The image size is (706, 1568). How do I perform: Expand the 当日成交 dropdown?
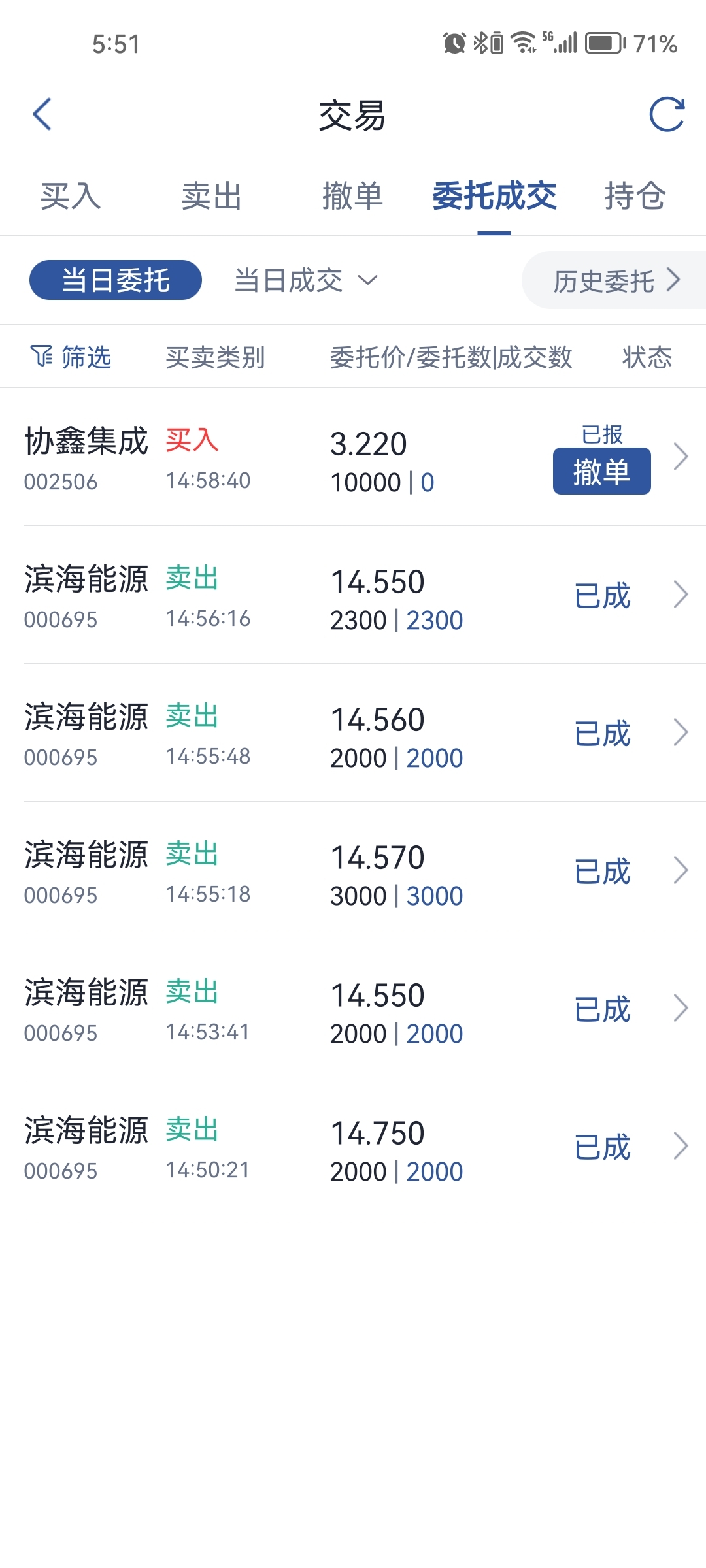pos(306,280)
